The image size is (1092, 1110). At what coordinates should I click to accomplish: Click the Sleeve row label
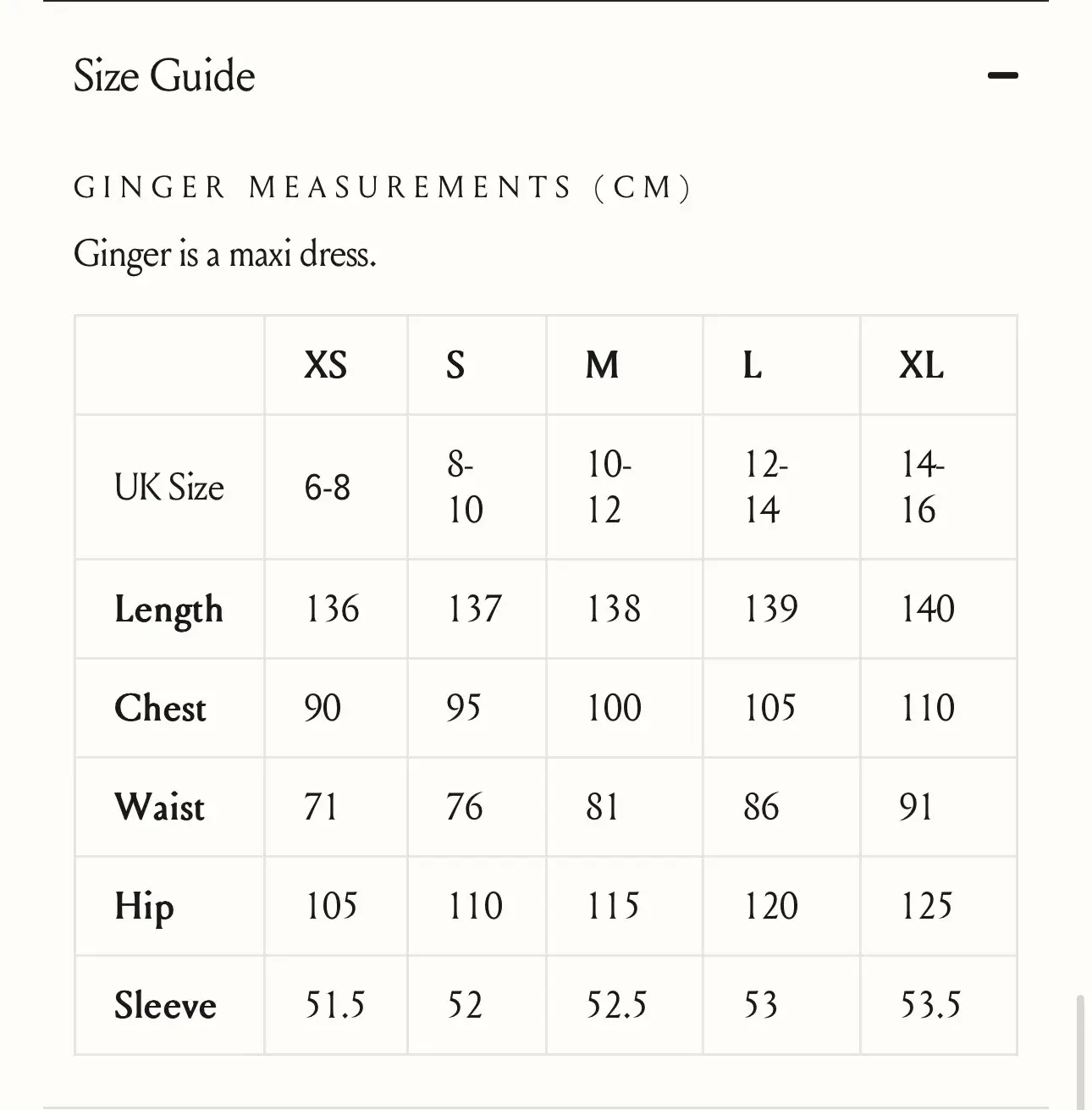pyautogui.click(x=165, y=1006)
